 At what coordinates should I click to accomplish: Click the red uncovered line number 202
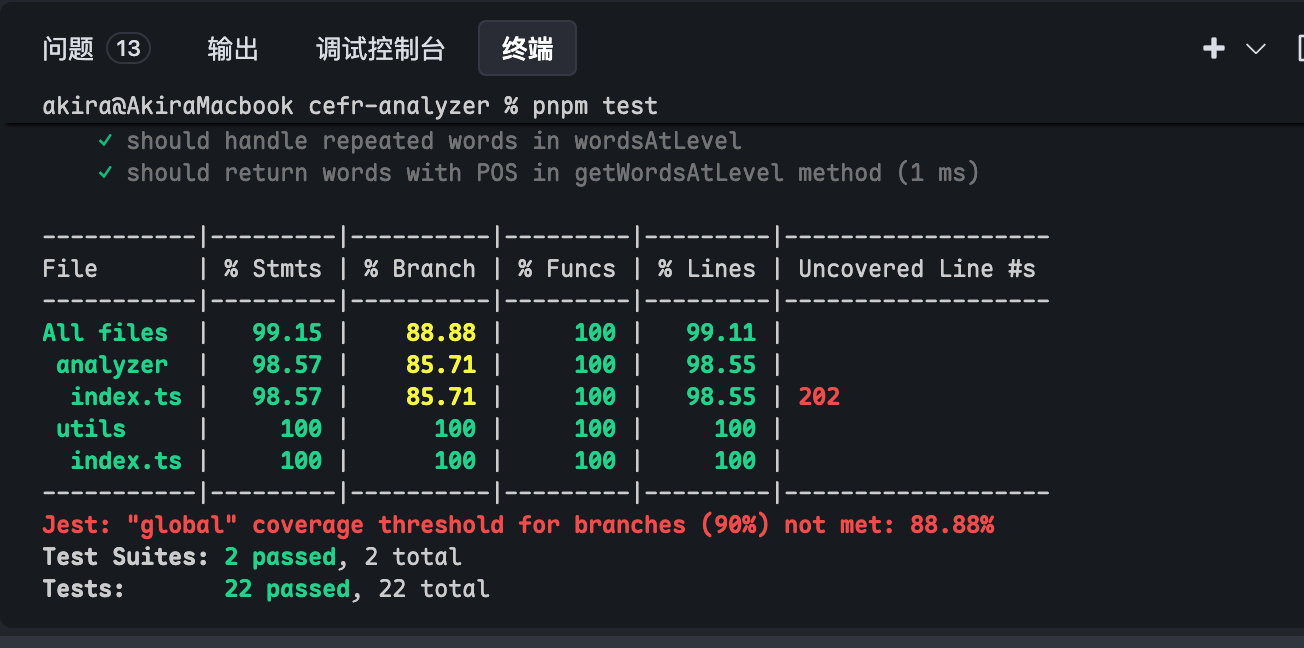tap(819, 397)
